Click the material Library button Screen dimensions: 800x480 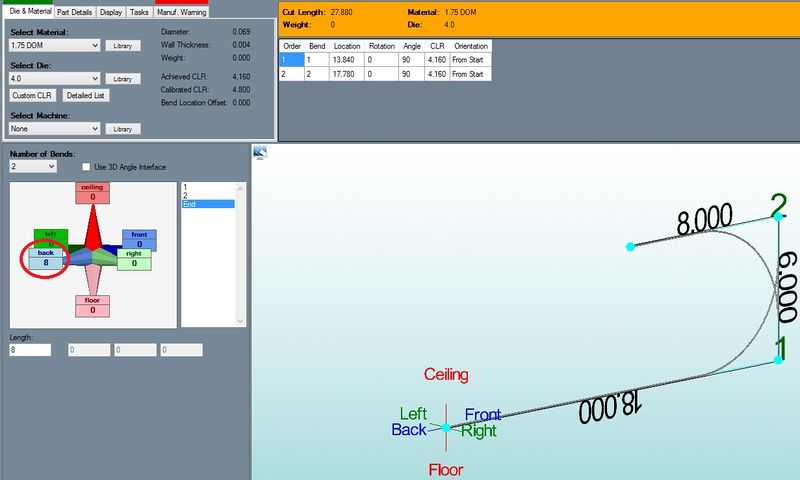(x=122, y=45)
